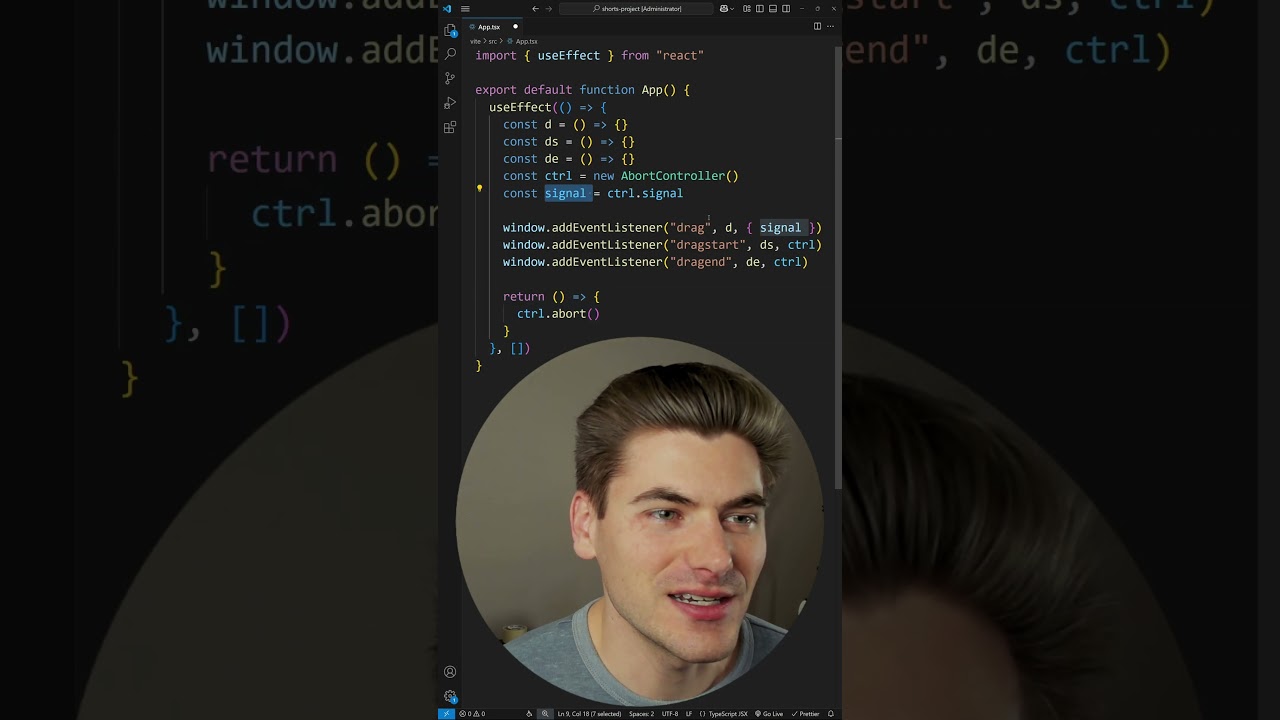Click the "react" import string
The image size is (1280, 720).
(x=680, y=56)
